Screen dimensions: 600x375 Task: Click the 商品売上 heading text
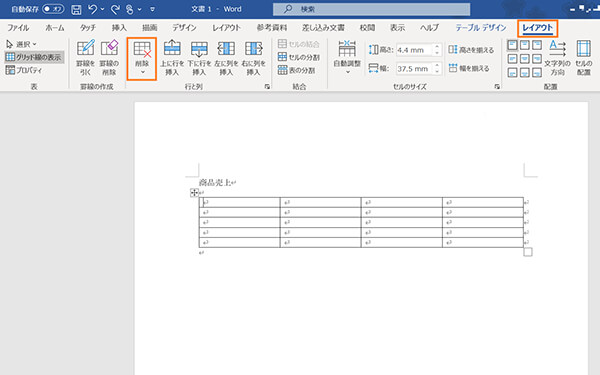coord(215,183)
